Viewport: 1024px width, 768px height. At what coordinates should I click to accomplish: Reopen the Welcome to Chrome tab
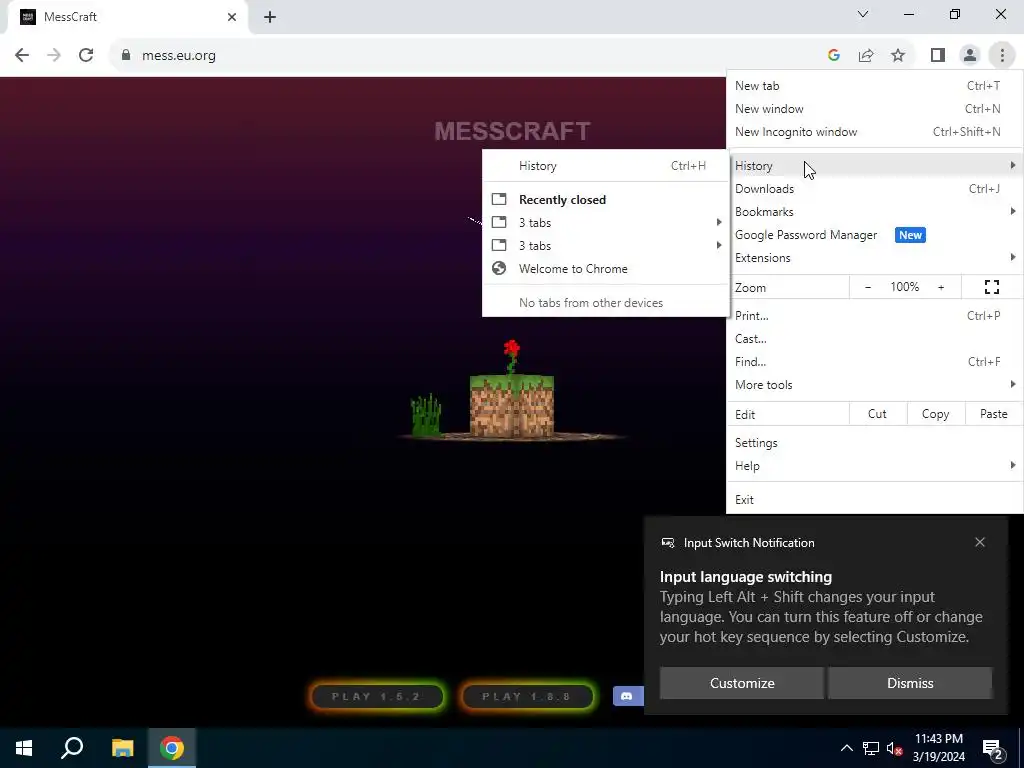(605, 269)
